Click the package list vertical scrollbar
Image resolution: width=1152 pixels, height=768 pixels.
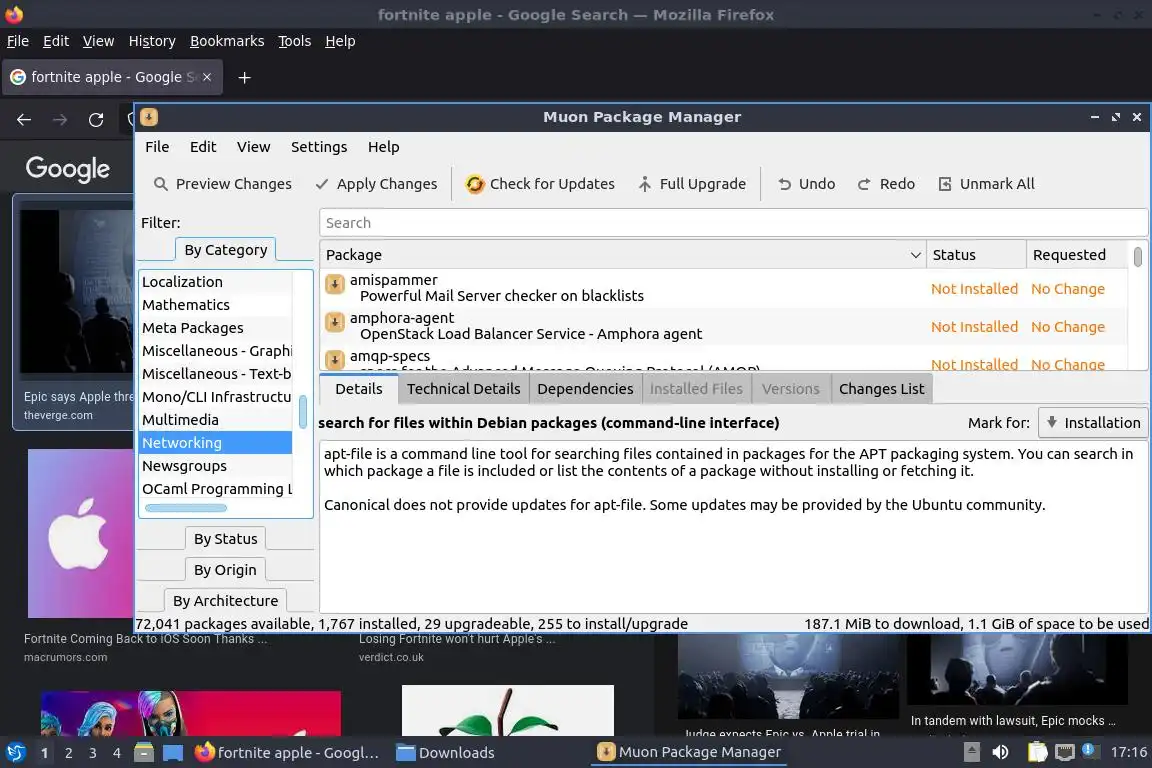pyautogui.click(x=1137, y=257)
